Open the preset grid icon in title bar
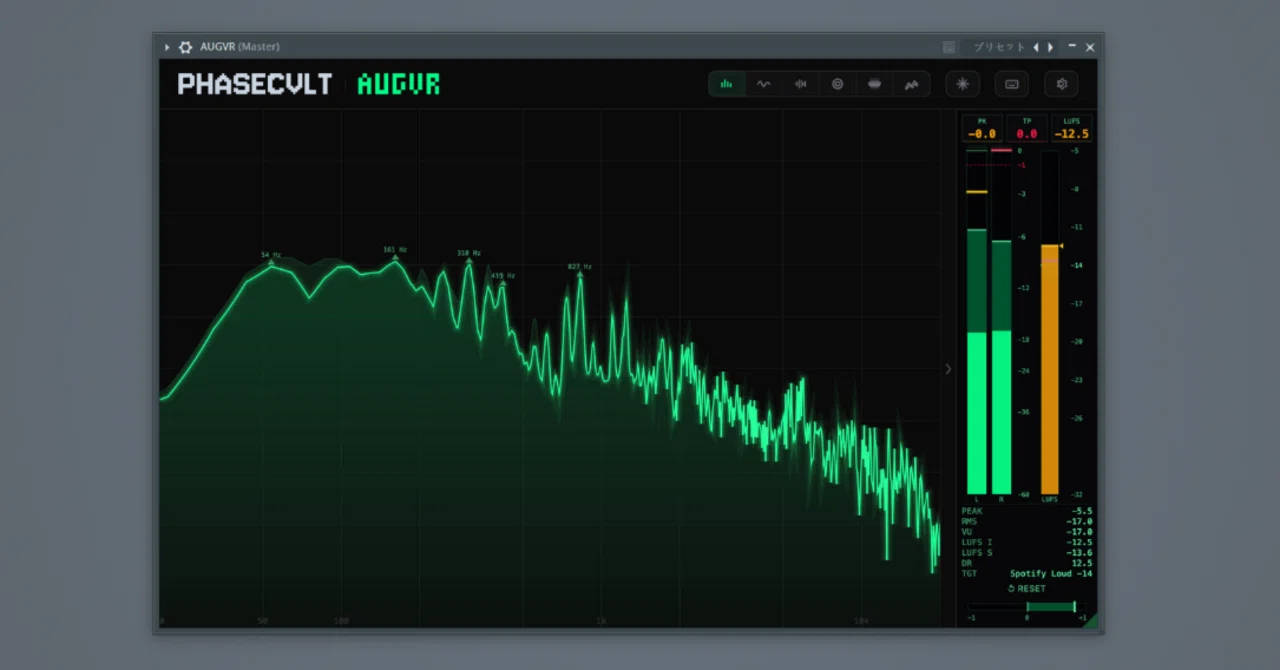Viewport: 1280px width, 670px height. tap(949, 47)
